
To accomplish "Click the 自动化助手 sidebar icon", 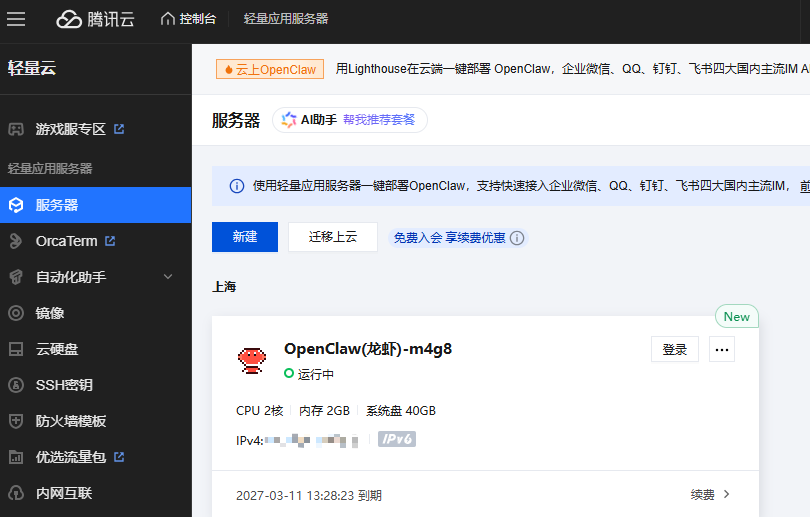I will (x=16, y=277).
